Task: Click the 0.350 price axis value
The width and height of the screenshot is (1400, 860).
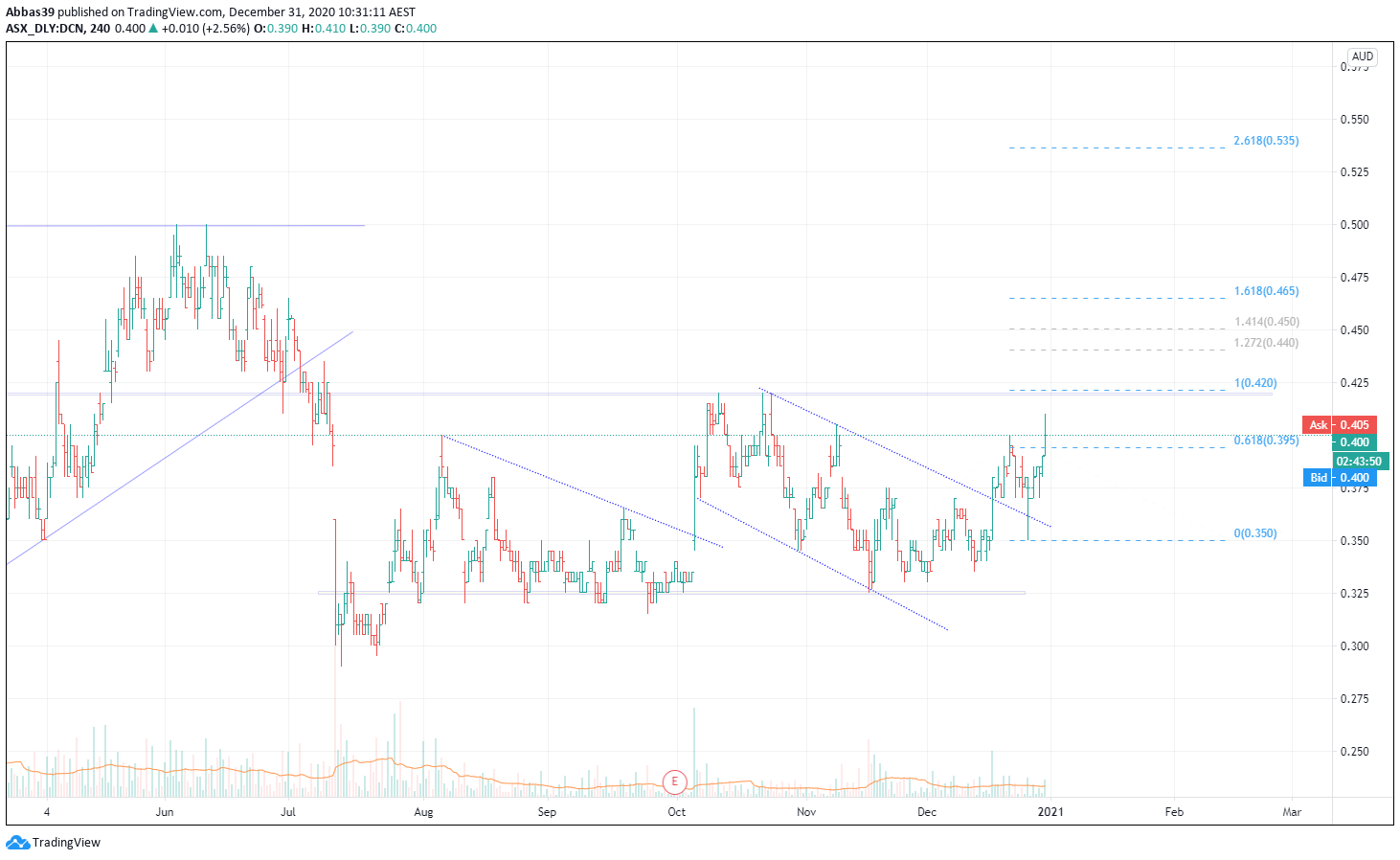Action: pos(1354,541)
